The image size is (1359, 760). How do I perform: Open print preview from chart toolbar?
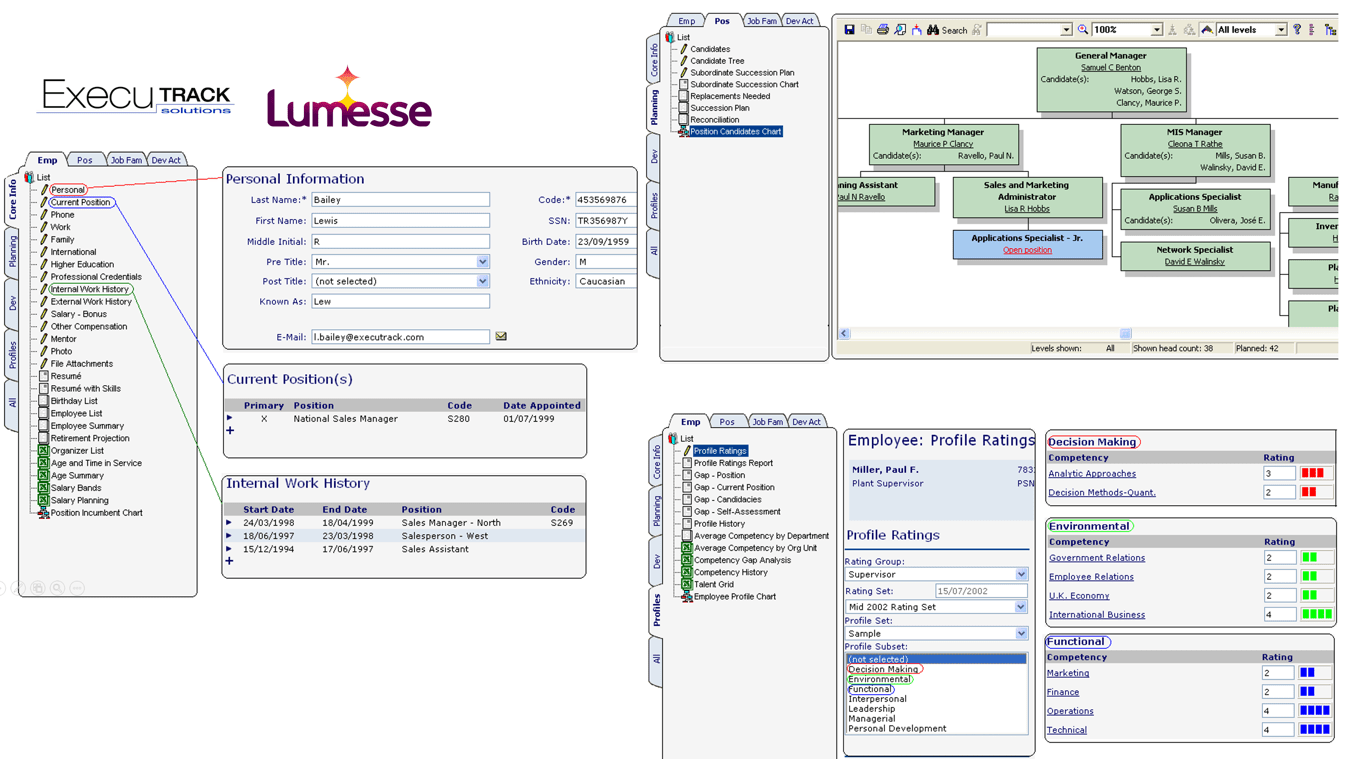900,30
